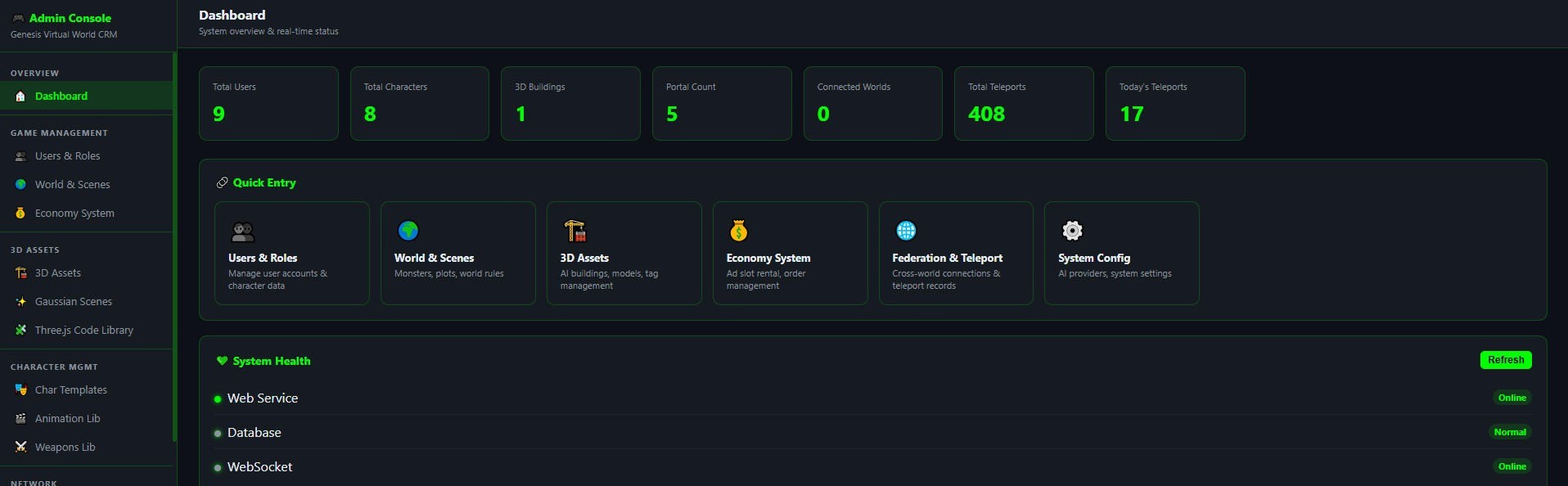
Task: Go to Char Templates
Action: click(86, 390)
